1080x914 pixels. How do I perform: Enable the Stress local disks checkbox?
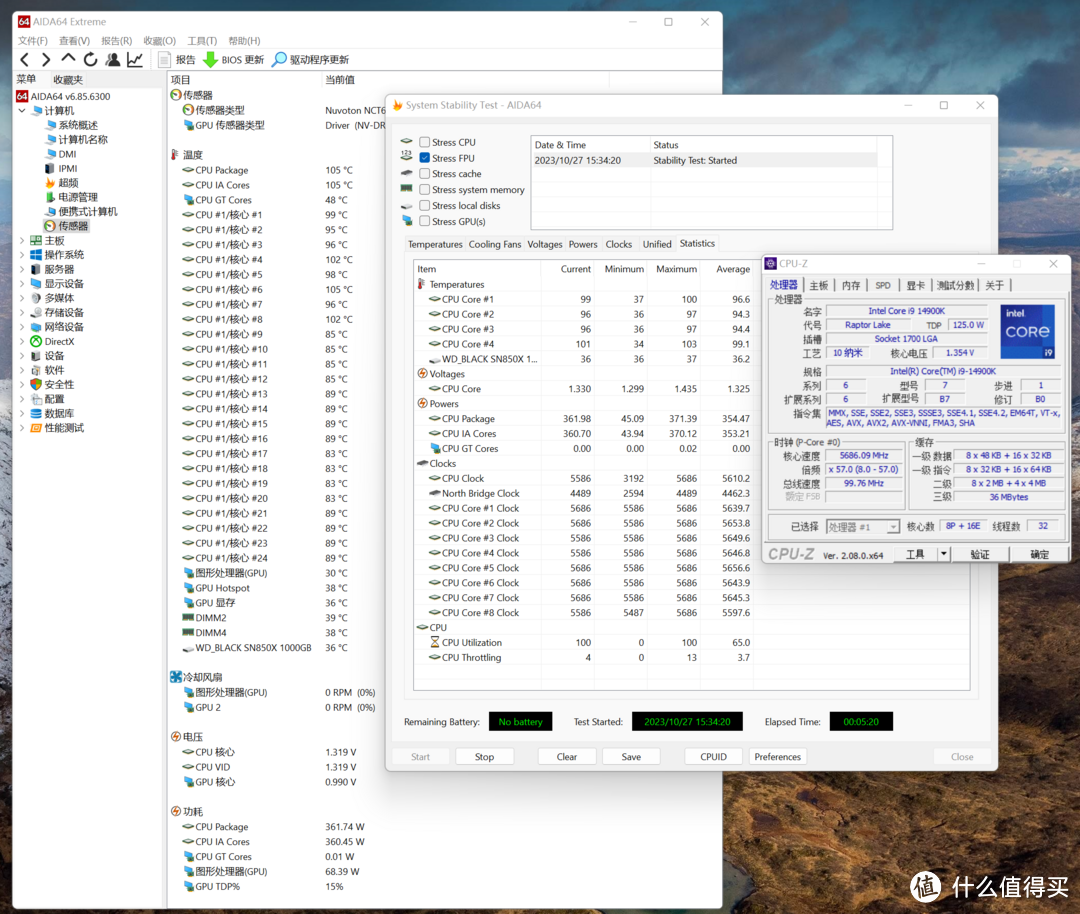coord(425,206)
